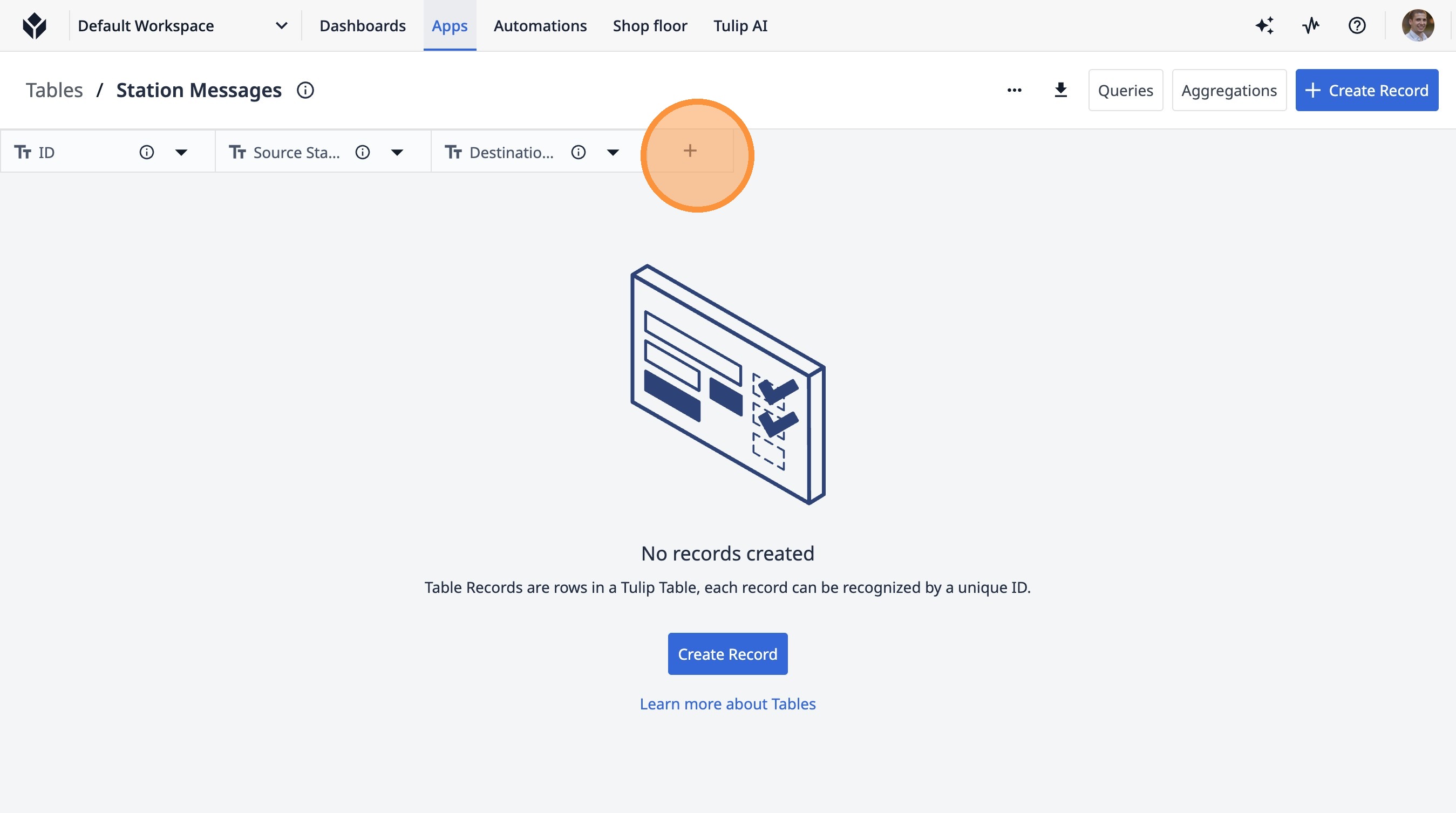Viewport: 1456px width, 813px height.
Task: Click the download table data icon
Action: tap(1060, 90)
